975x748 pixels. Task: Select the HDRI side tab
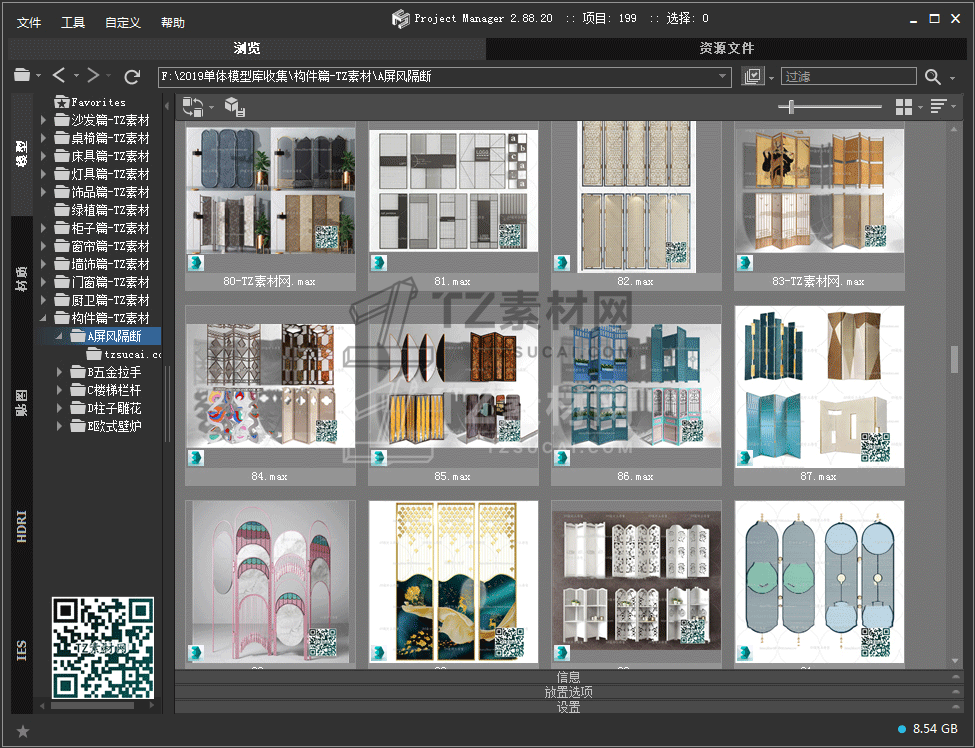click(22, 526)
